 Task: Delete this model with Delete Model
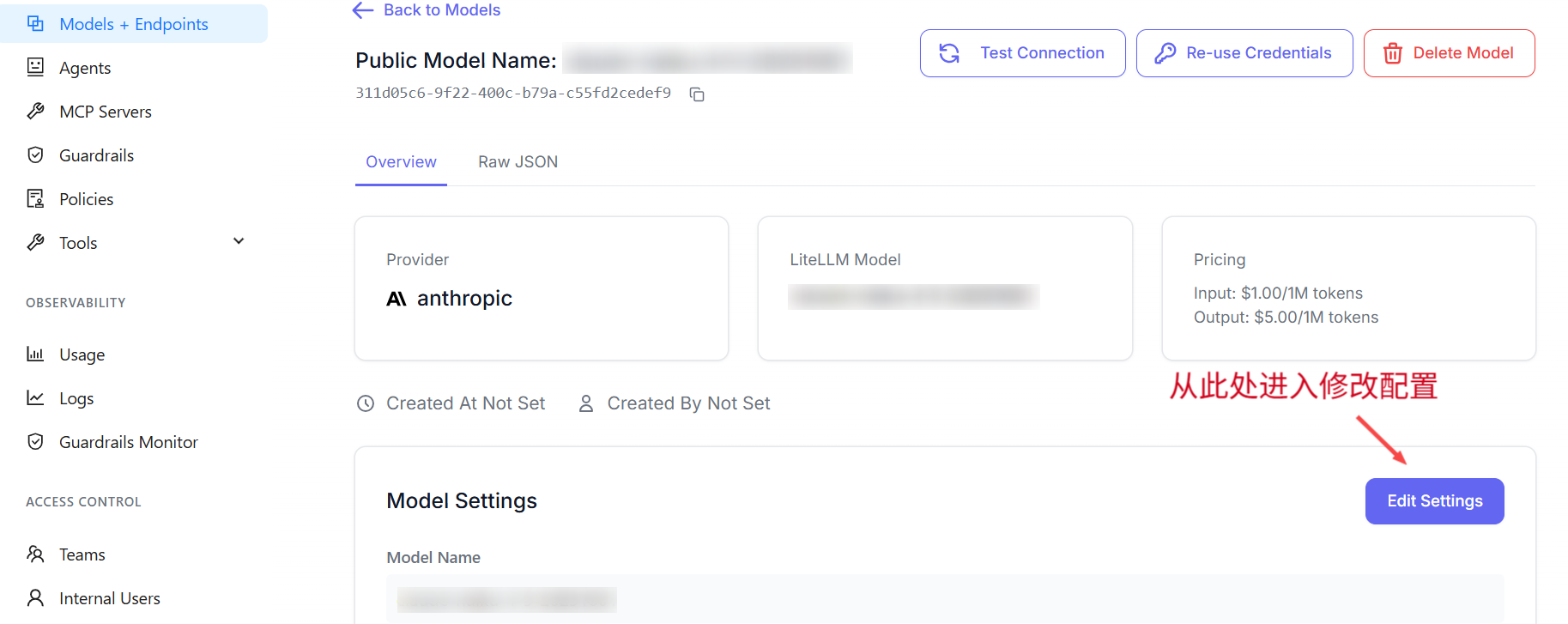pos(1449,53)
